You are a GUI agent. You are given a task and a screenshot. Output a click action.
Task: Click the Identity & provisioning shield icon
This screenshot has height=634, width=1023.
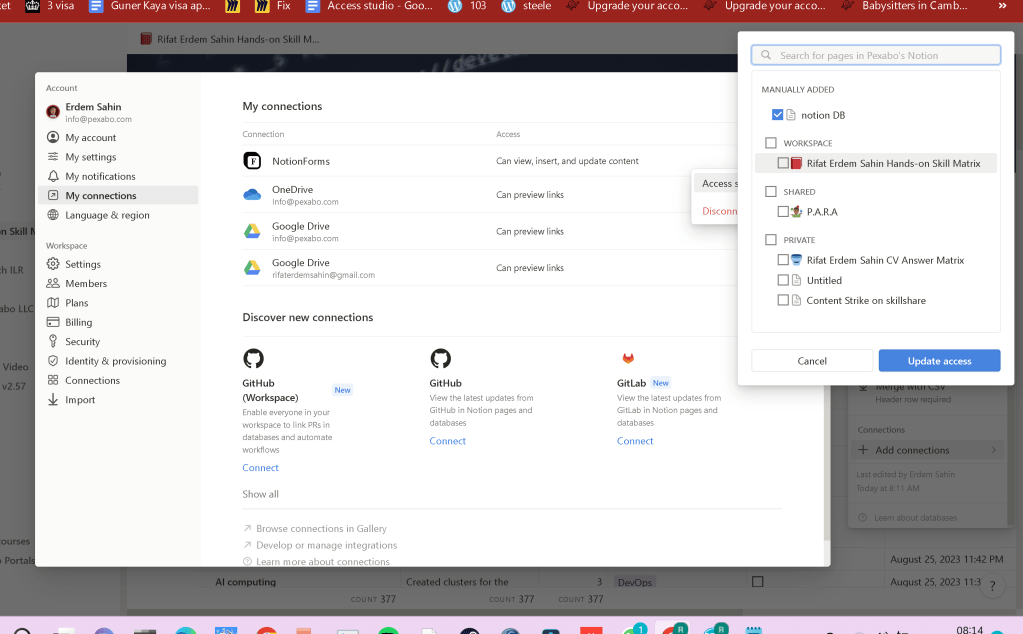click(x=53, y=361)
